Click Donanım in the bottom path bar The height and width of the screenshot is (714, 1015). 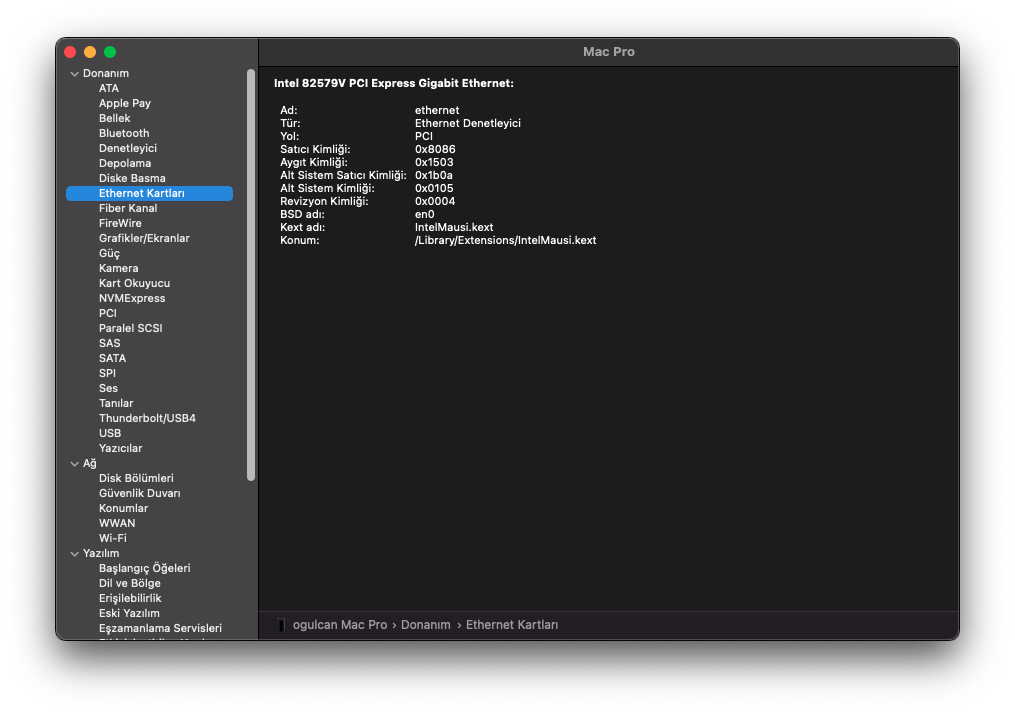pos(426,625)
